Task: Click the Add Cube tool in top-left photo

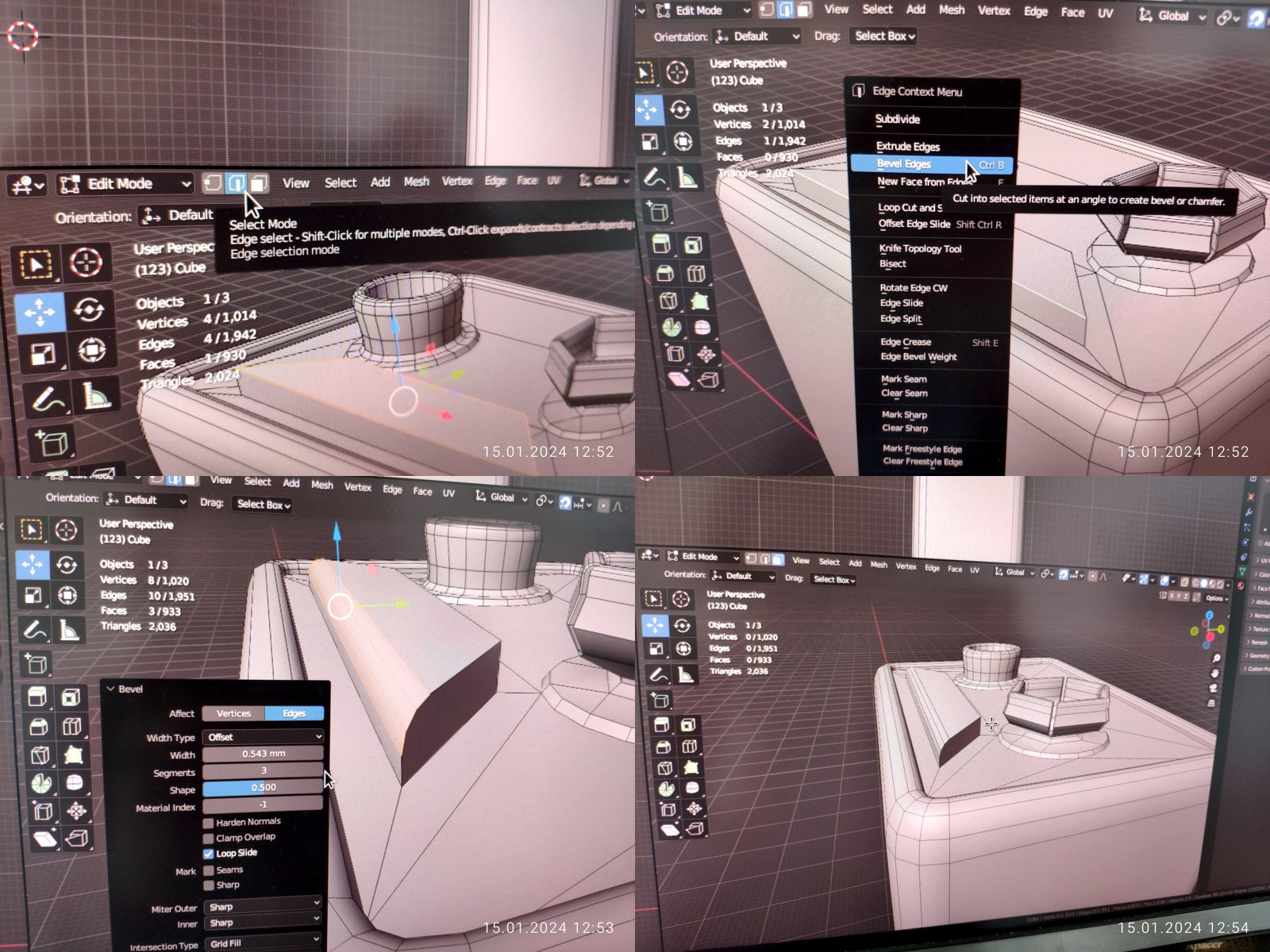Action: [52, 443]
